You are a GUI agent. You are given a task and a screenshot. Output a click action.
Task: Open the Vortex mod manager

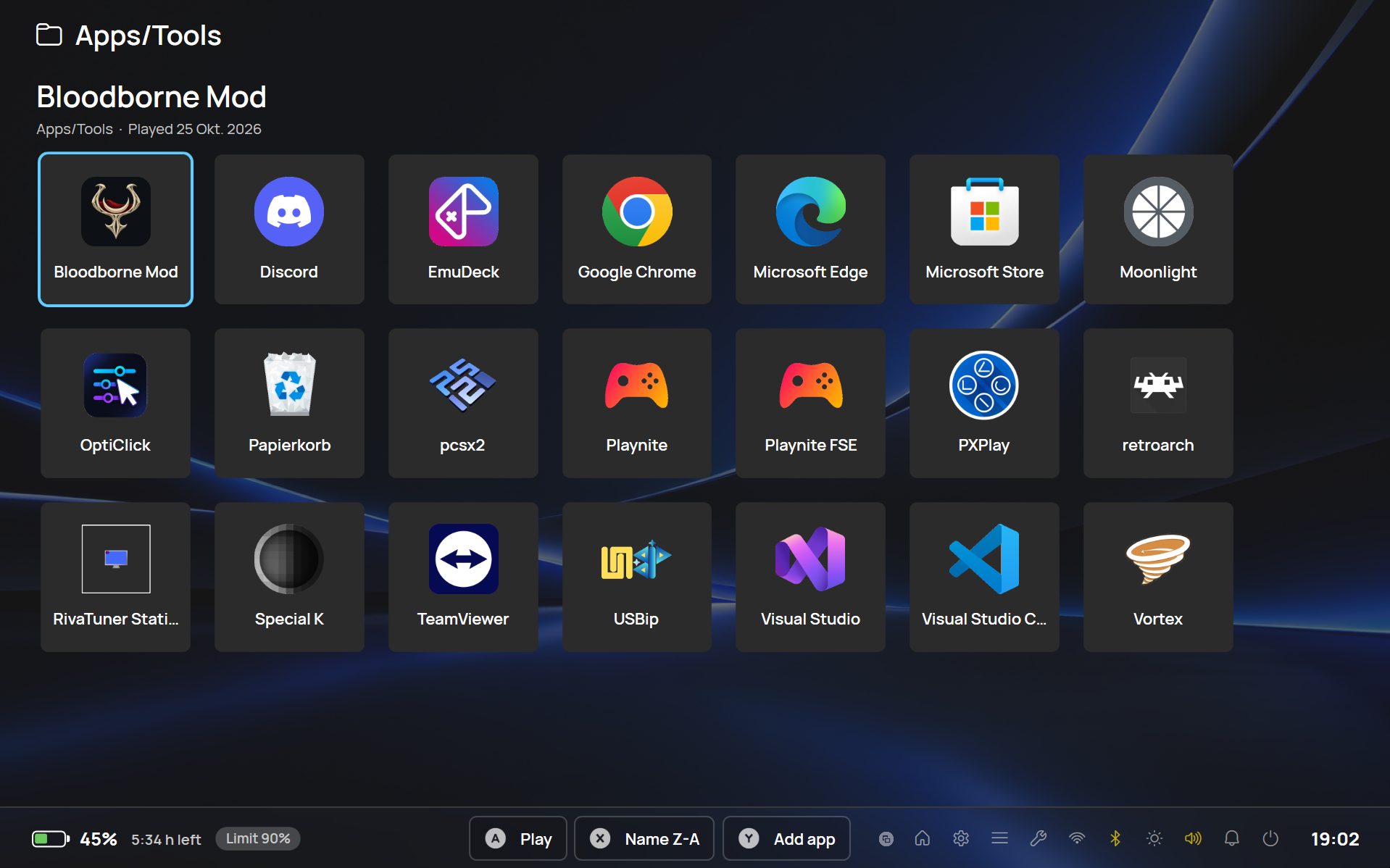(x=1158, y=577)
